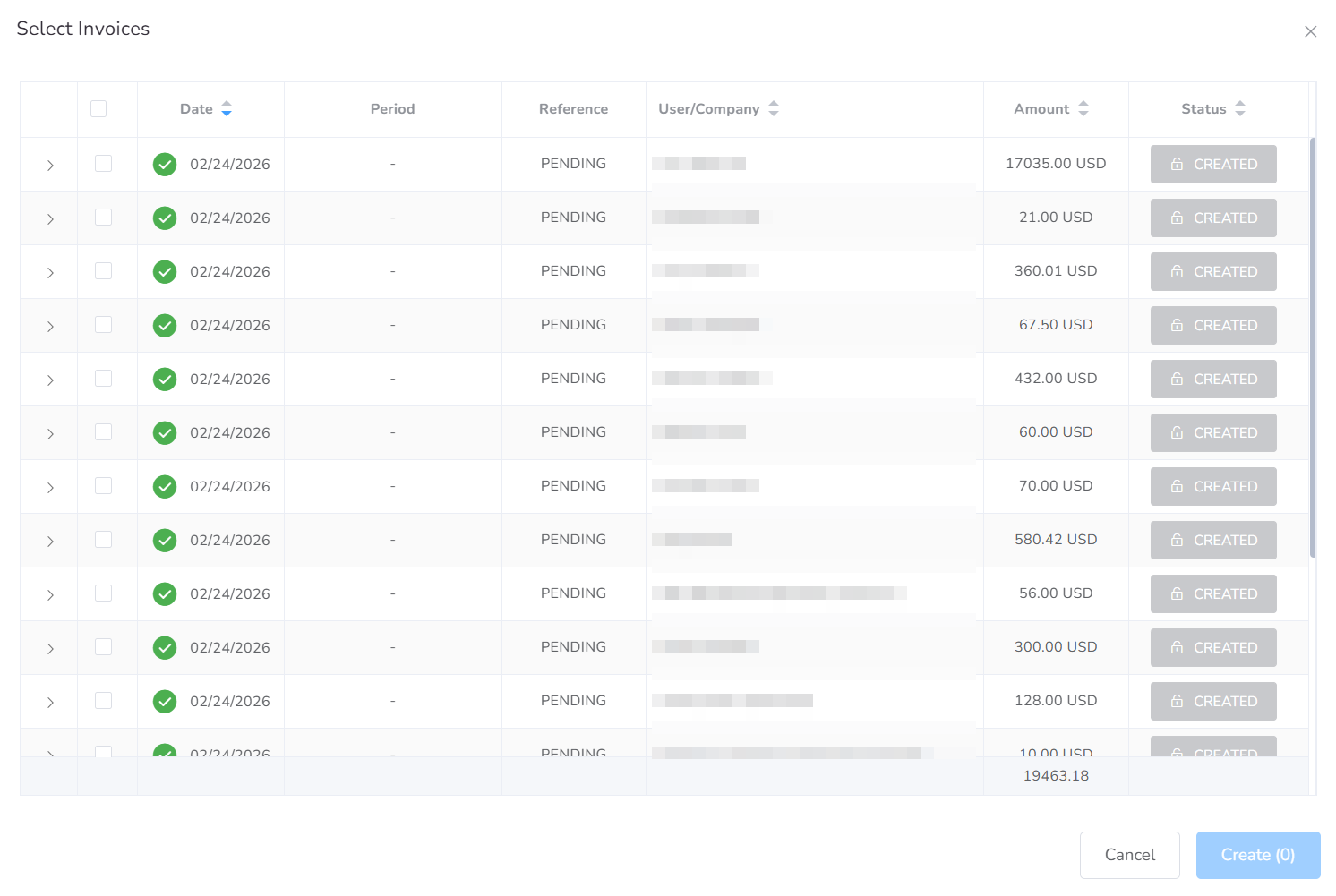The width and height of the screenshot is (1336, 896).
Task: Expand the 60.00 USD invoice row details
Action: [x=50, y=434]
